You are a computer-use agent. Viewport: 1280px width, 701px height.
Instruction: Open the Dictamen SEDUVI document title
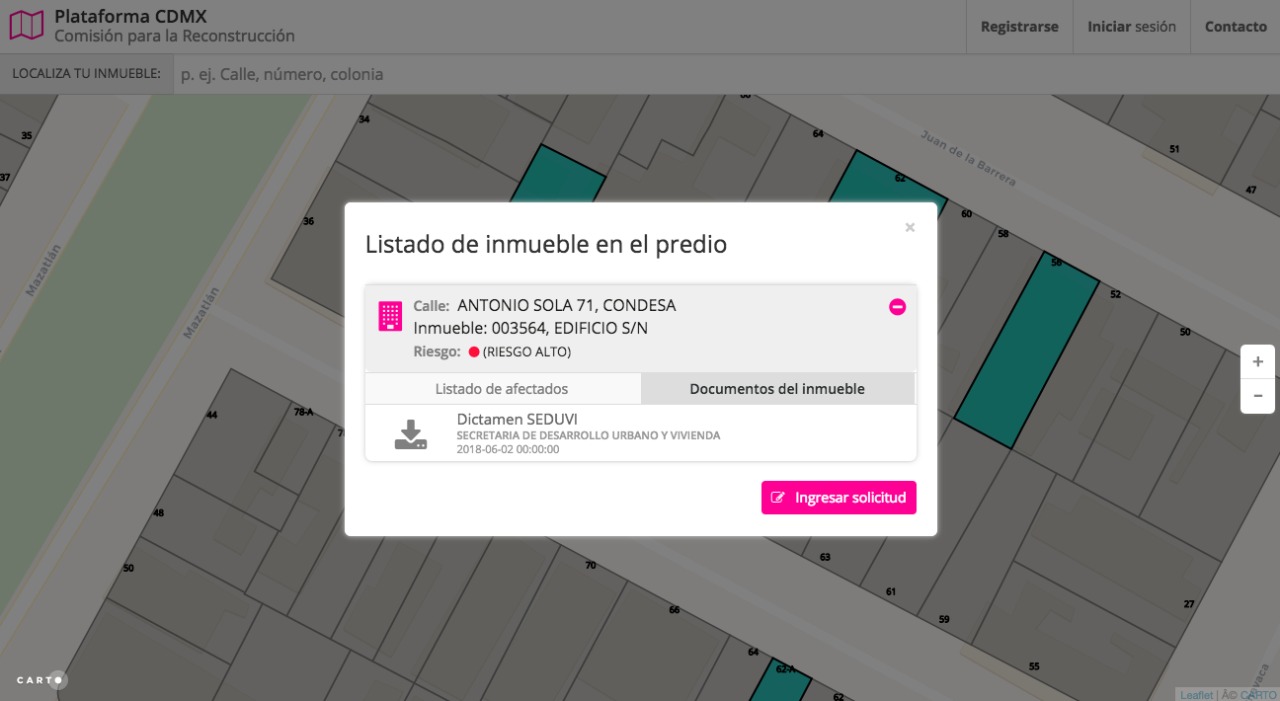517,419
